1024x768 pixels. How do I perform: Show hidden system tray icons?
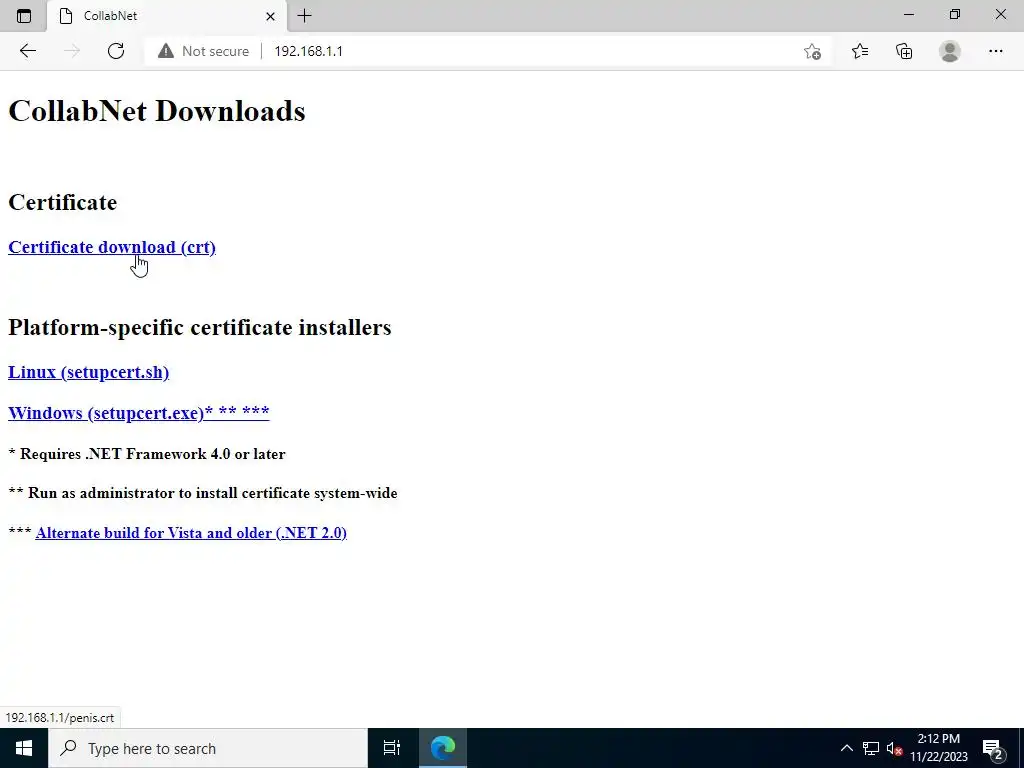[x=846, y=748]
